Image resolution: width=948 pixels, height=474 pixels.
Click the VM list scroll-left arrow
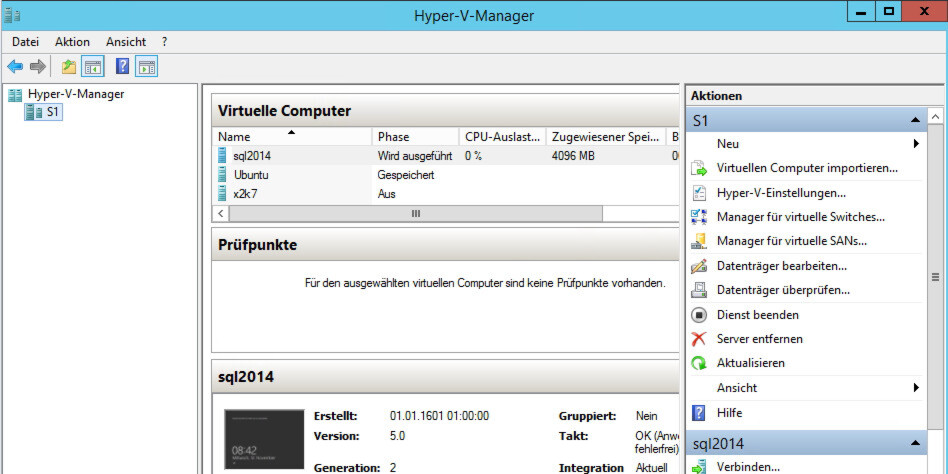(220, 213)
